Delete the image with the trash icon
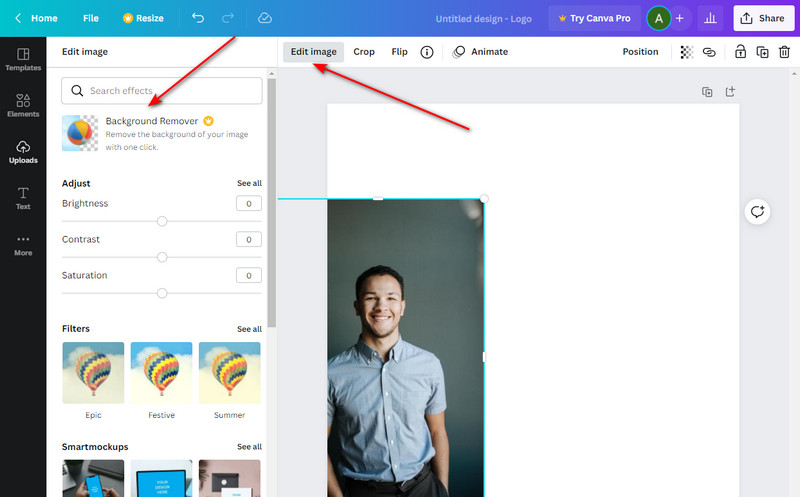800x497 pixels. [x=784, y=52]
